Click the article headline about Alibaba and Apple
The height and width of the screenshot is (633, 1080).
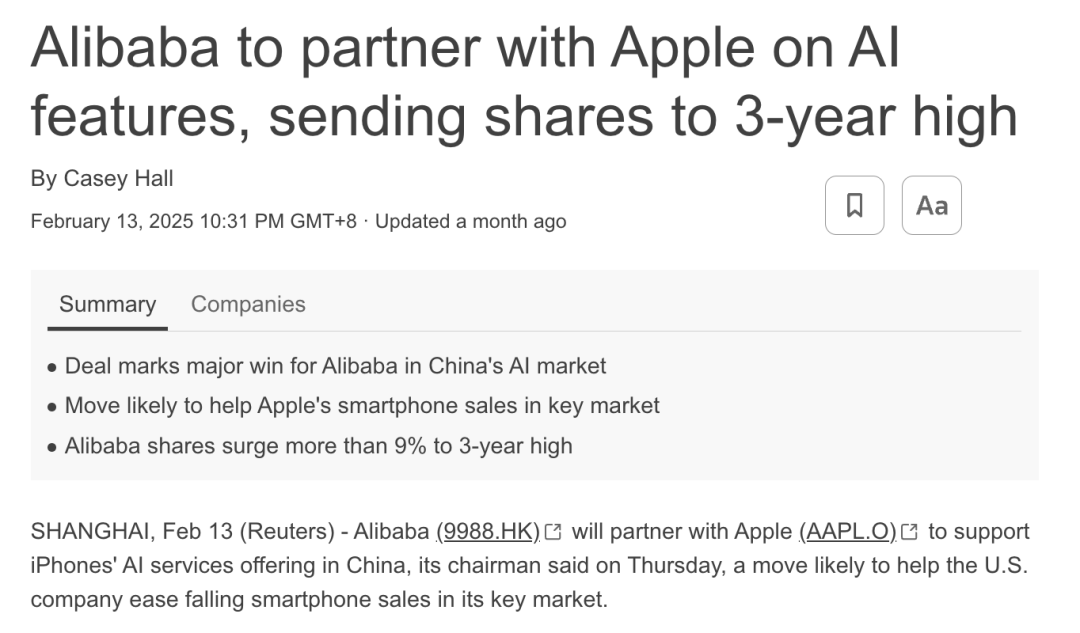click(523, 83)
